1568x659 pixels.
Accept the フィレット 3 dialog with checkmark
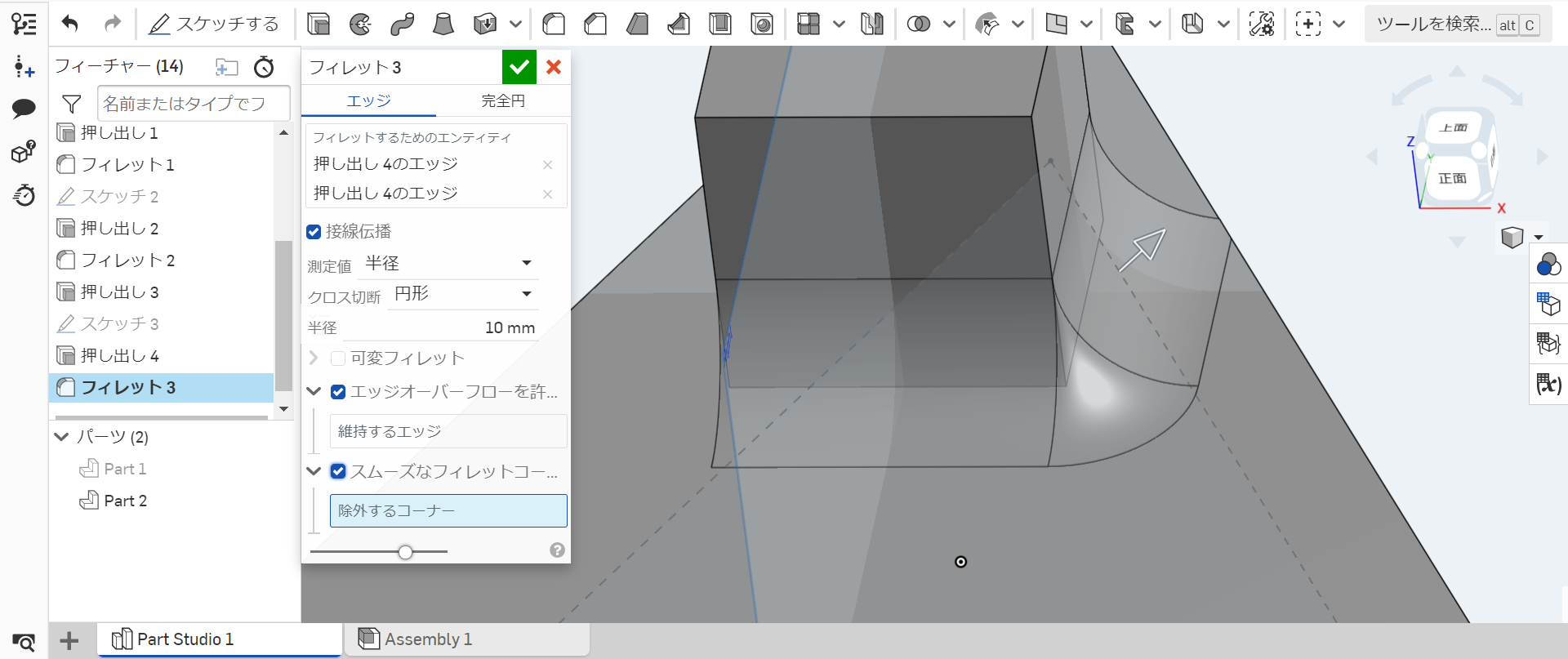[x=519, y=67]
